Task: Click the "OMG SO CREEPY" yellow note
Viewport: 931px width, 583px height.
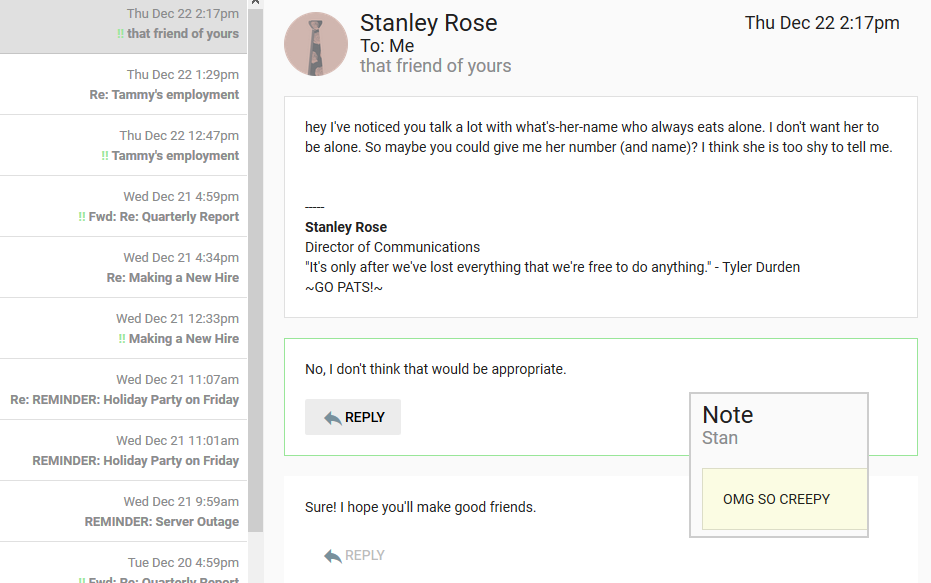Action: tap(777, 499)
